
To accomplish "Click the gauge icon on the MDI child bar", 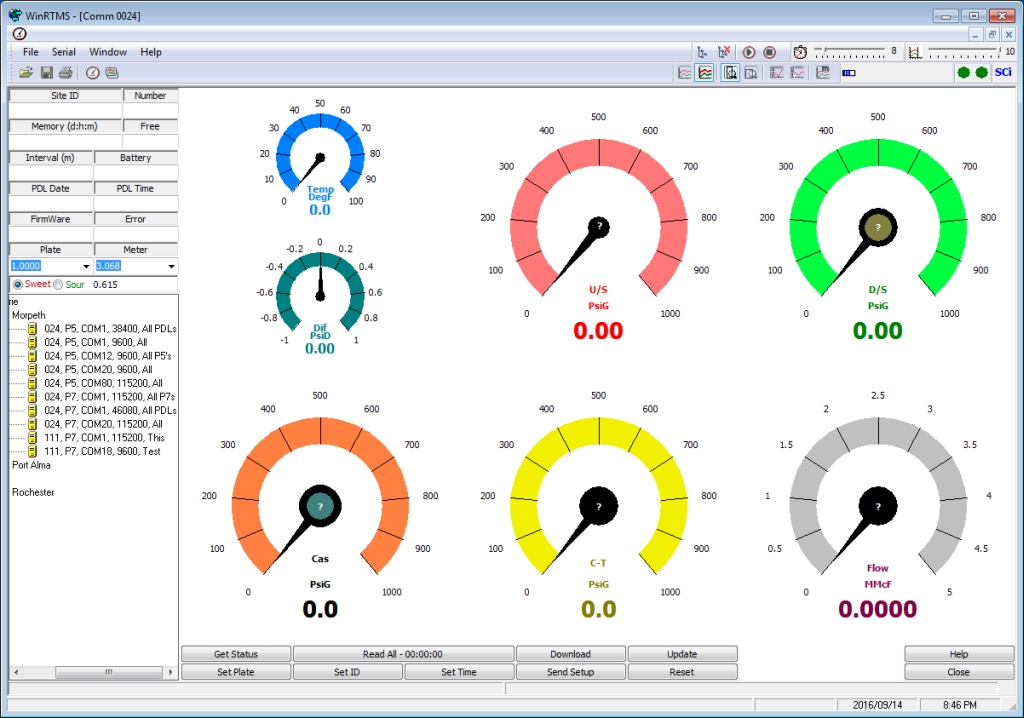I will tap(20, 33).
